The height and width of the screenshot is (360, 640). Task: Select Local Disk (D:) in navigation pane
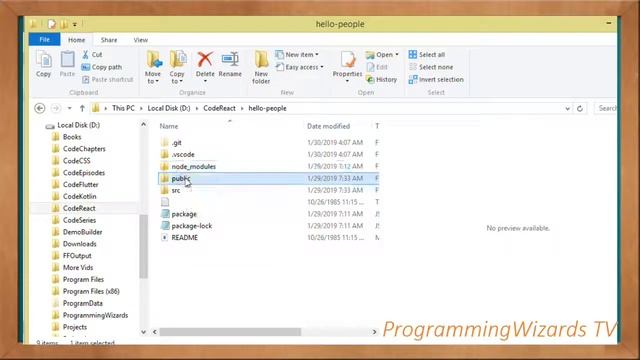78,125
